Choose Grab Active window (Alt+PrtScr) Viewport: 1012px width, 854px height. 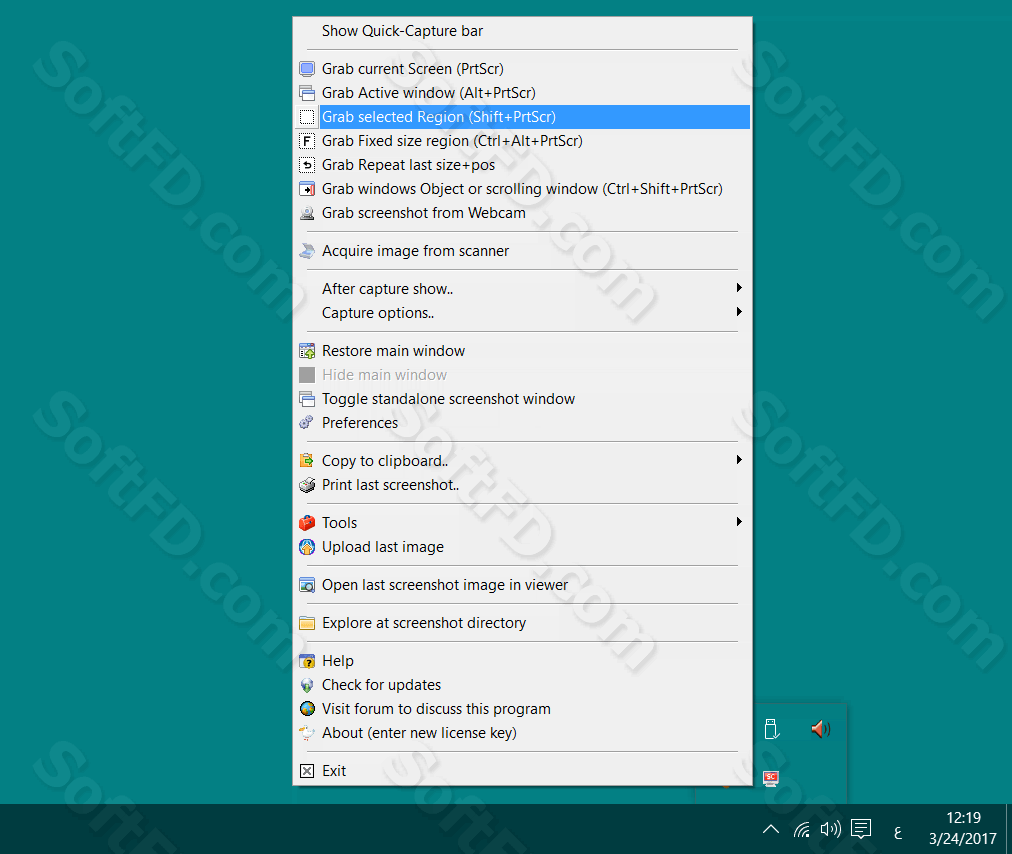click(522, 93)
